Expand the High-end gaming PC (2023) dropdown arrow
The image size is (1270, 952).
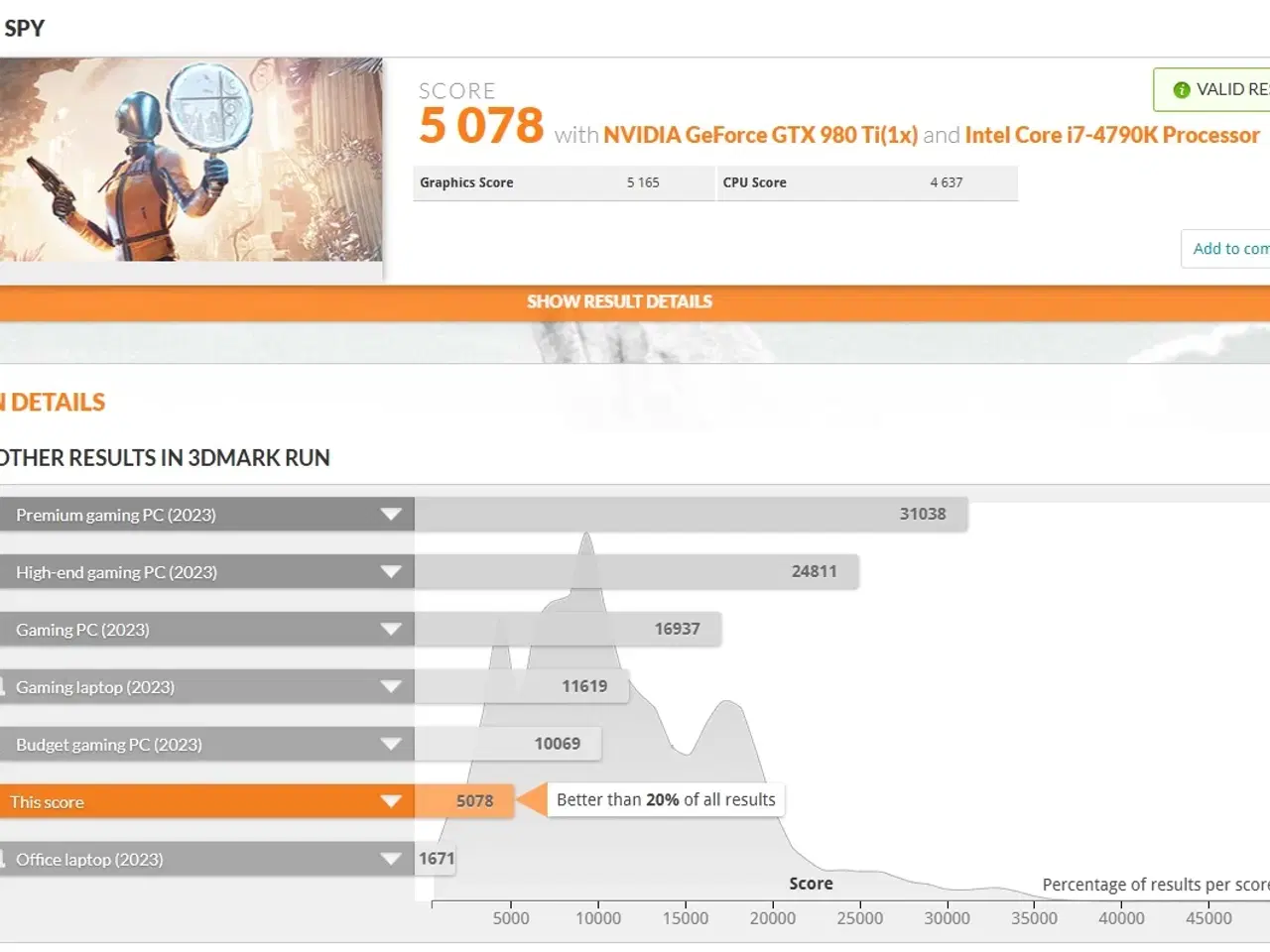[391, 572]
